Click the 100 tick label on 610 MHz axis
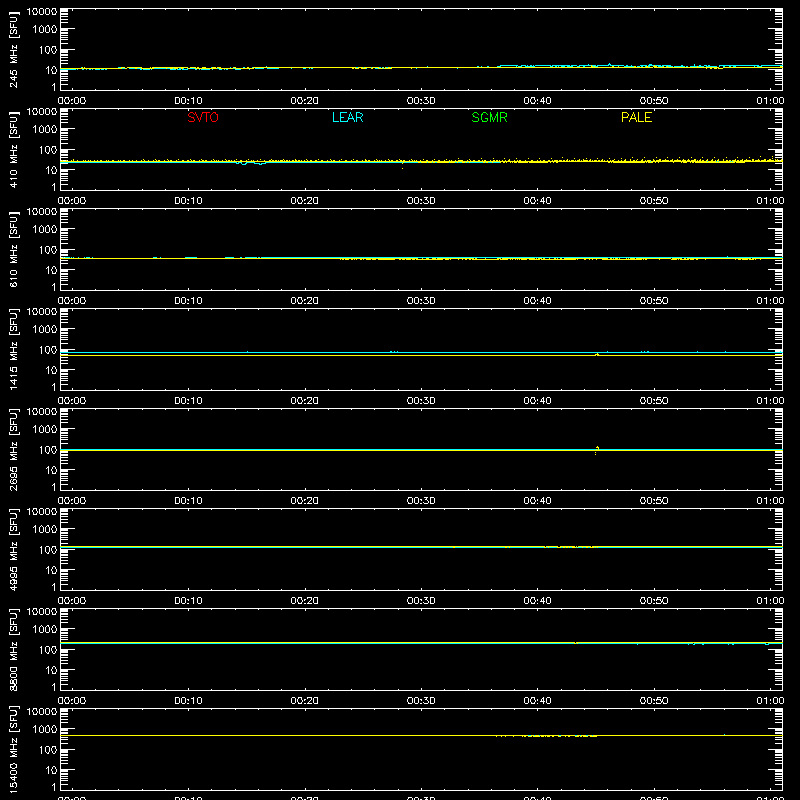800x800 pixels. pyautogui.click(x=48, y=250)
